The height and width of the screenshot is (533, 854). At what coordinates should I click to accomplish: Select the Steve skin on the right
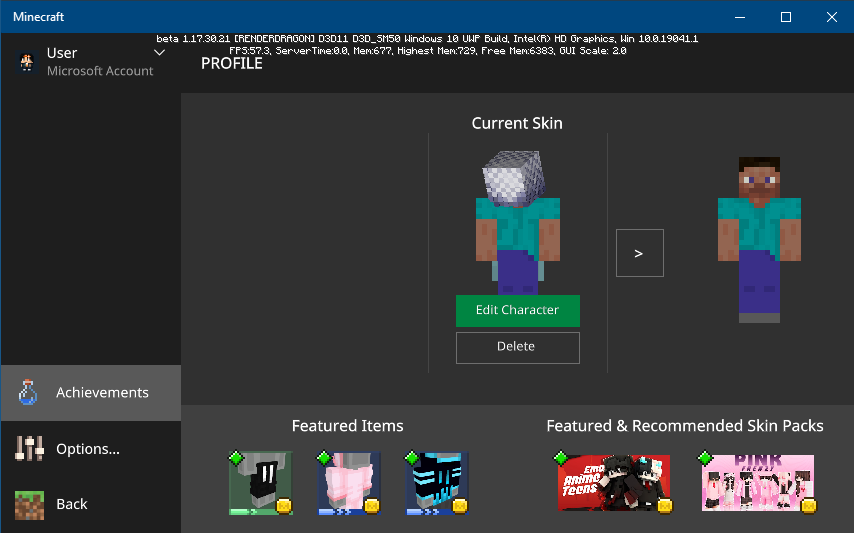tap(759, 240)
